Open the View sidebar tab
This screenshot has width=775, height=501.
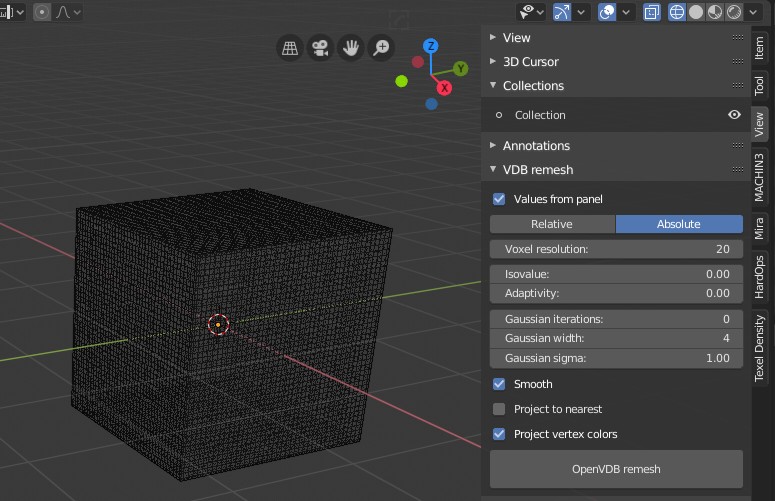[x=760, y=125]
